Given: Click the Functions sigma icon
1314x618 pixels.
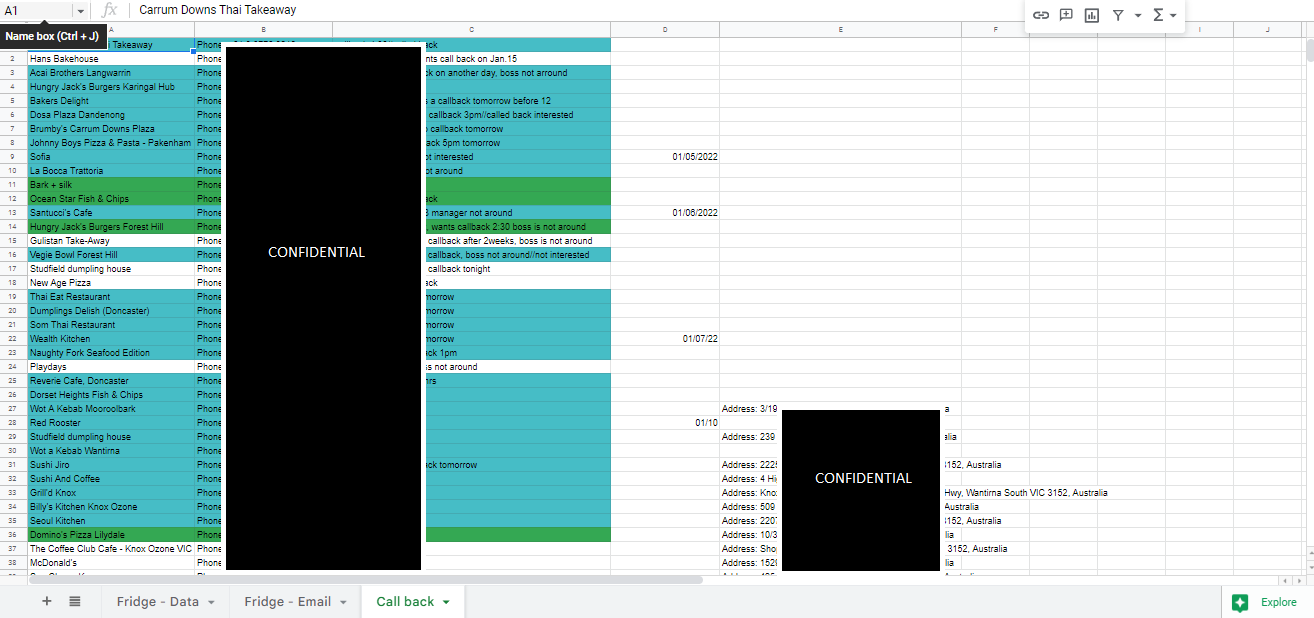Looking at the screenshot, I should 1158,15.
